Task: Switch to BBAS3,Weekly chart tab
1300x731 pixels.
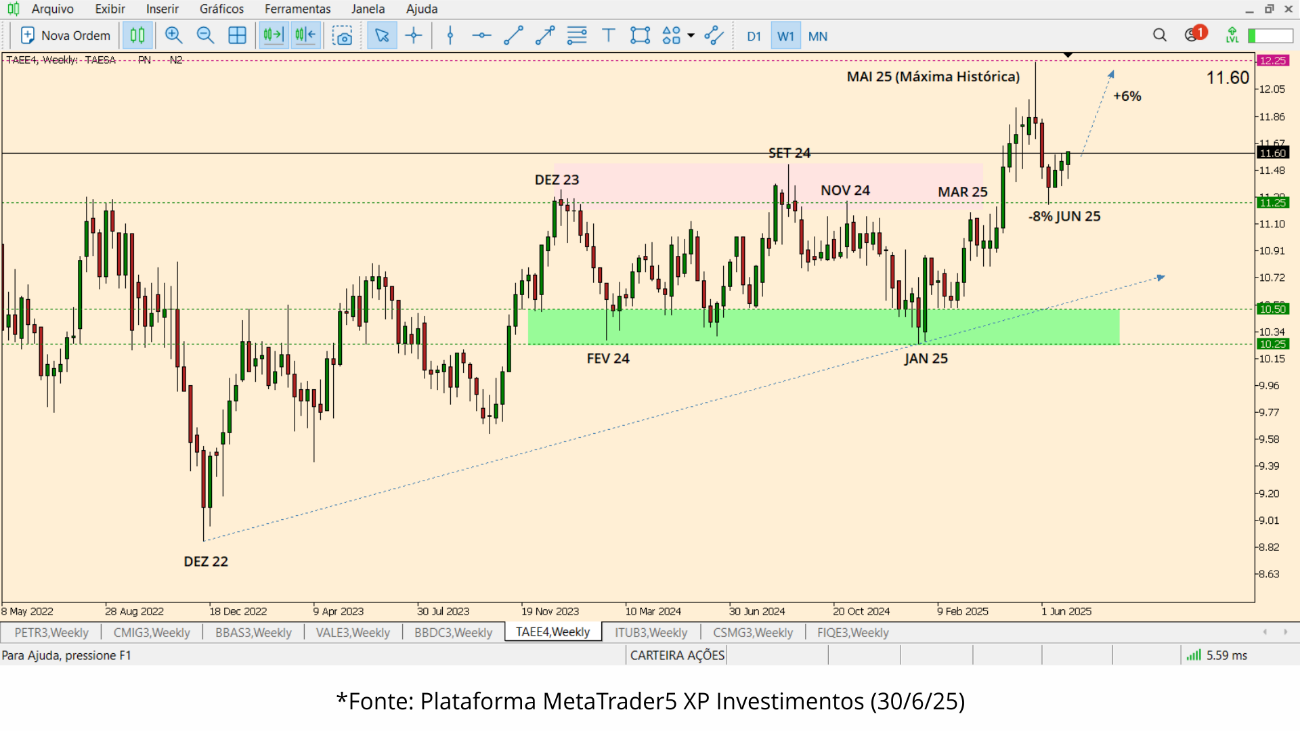Action: (x=253, y=632)
